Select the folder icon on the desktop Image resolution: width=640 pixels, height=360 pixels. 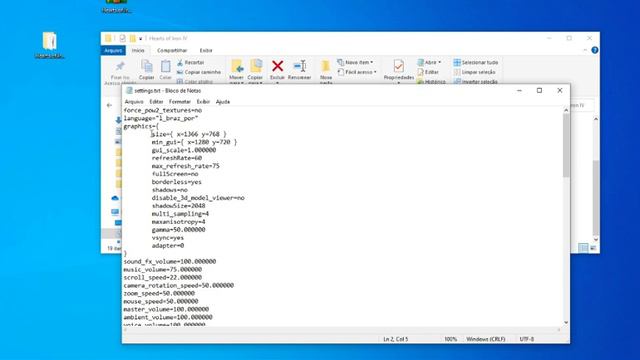tap(49, 41)
